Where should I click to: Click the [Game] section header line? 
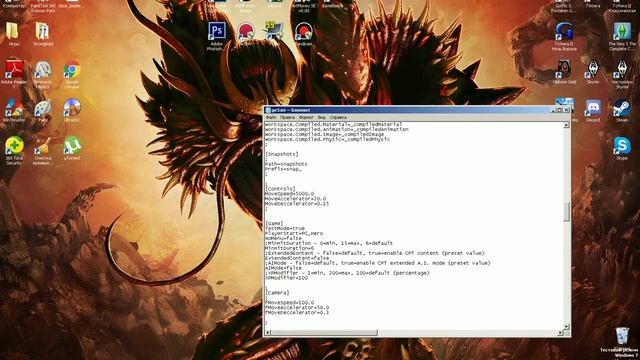click(274, 223)
